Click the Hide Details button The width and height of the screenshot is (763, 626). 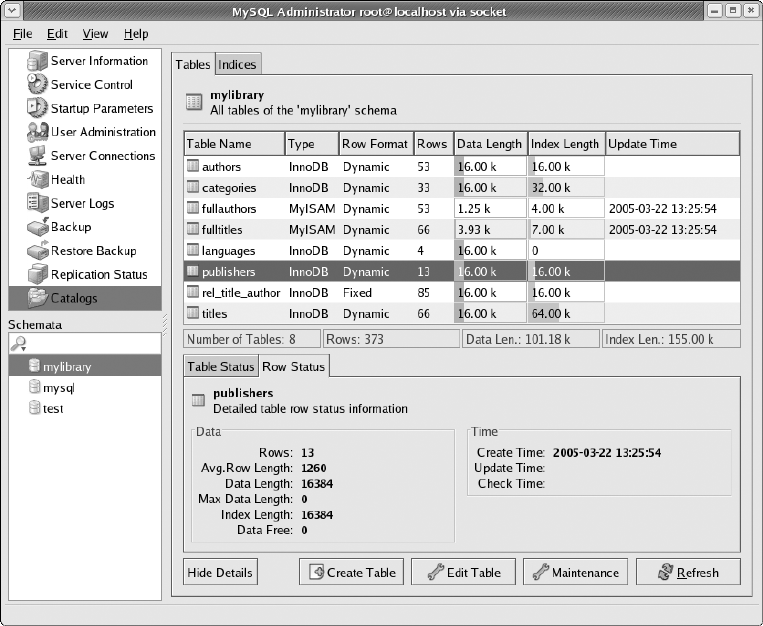click(x=220, y=572)
